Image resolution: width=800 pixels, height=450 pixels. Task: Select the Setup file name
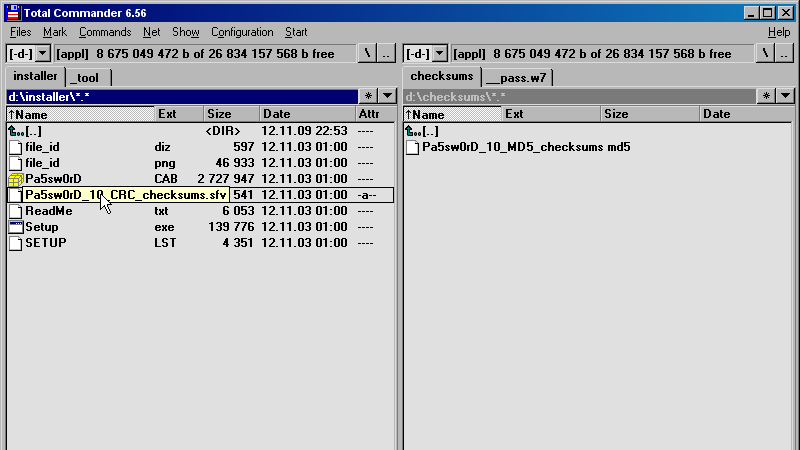(42, 227)
